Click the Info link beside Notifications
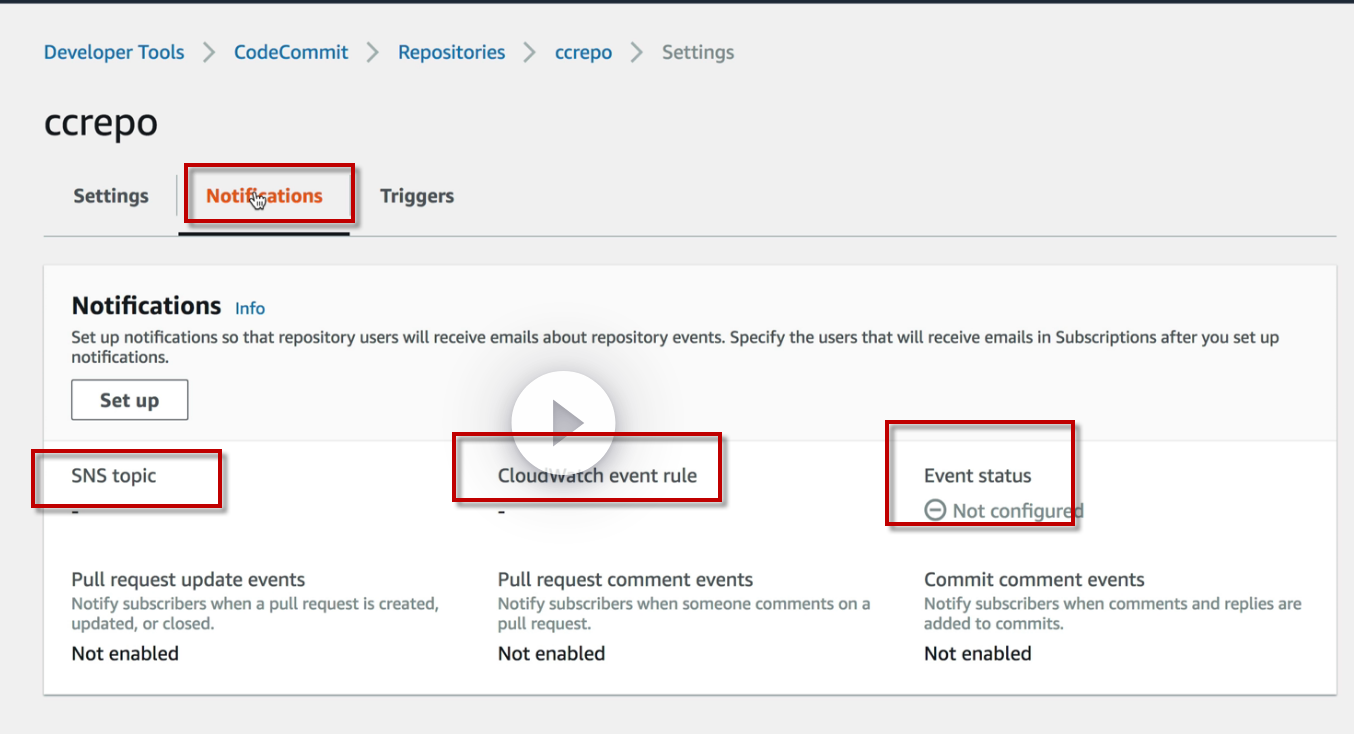The width and height of the screenshot is (1354, 734). [250, 308]
